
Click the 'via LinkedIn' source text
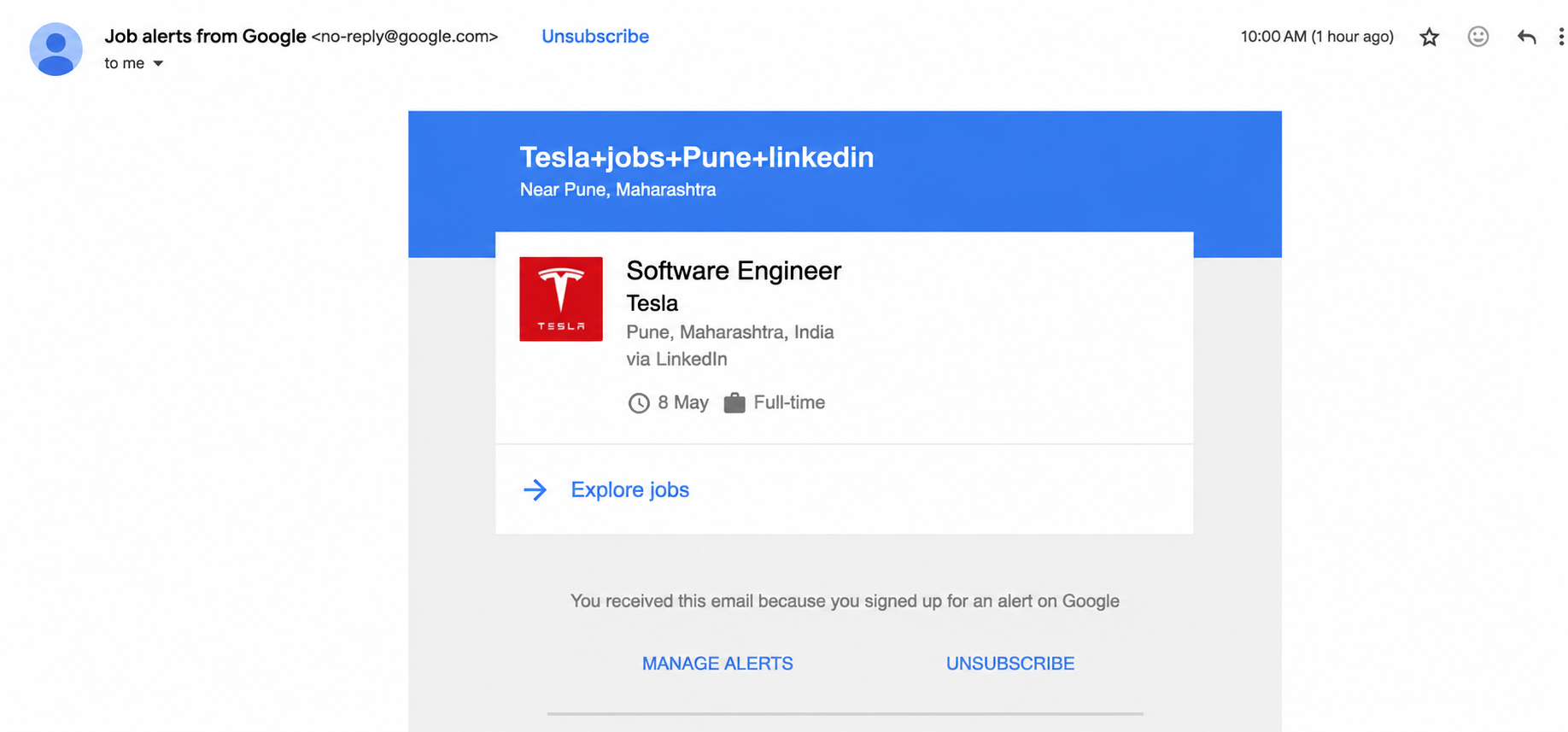pos(676,360)
